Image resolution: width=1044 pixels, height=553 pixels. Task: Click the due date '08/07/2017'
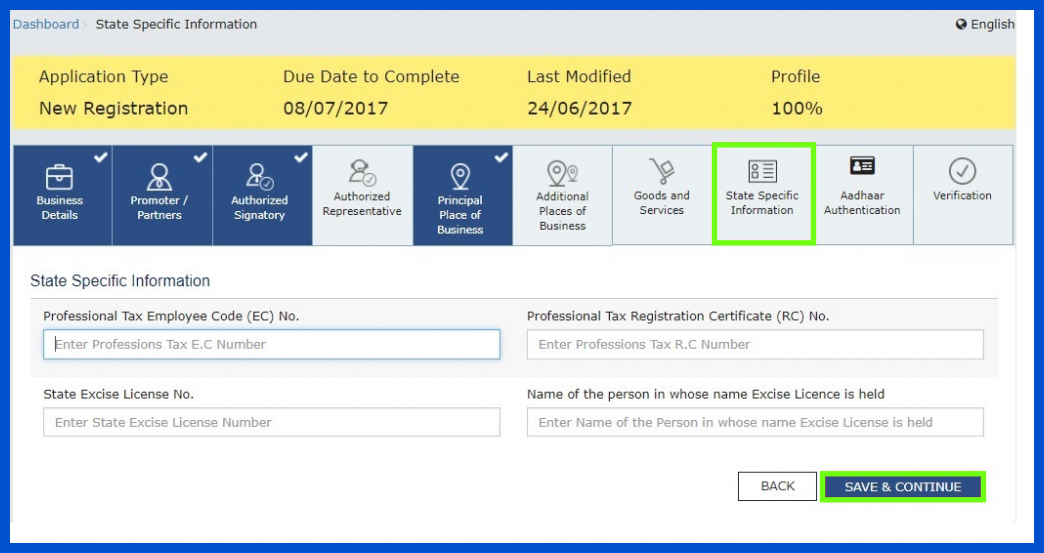(336, 108)
